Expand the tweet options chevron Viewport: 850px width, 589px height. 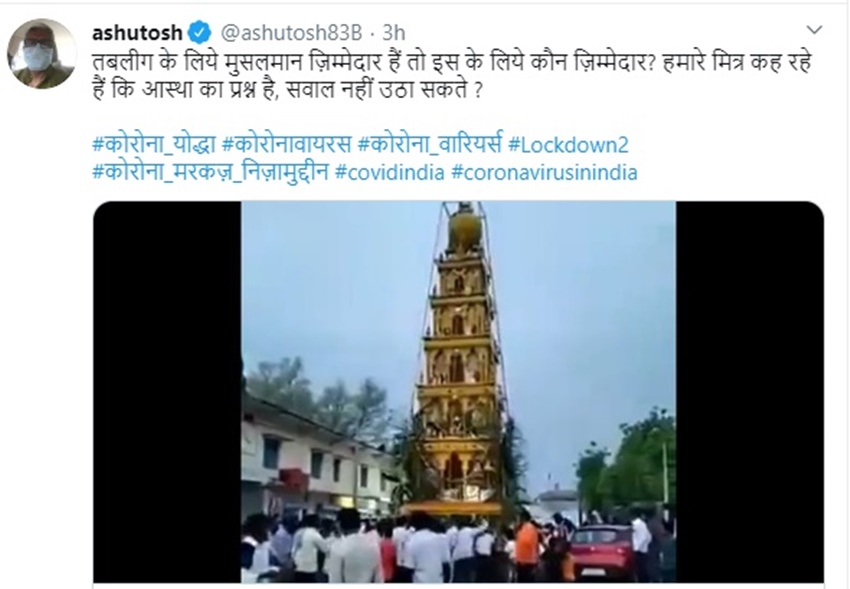[x=814, y=30]
